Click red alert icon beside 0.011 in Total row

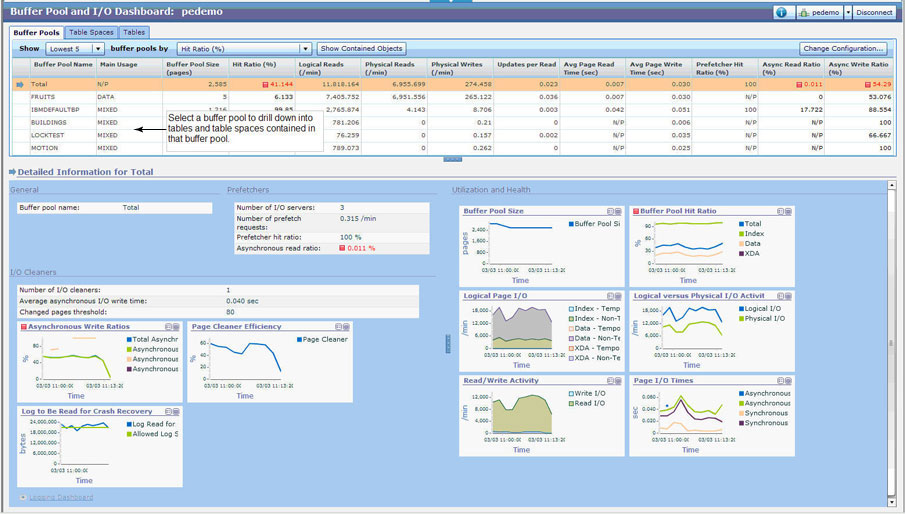point(799,85)
